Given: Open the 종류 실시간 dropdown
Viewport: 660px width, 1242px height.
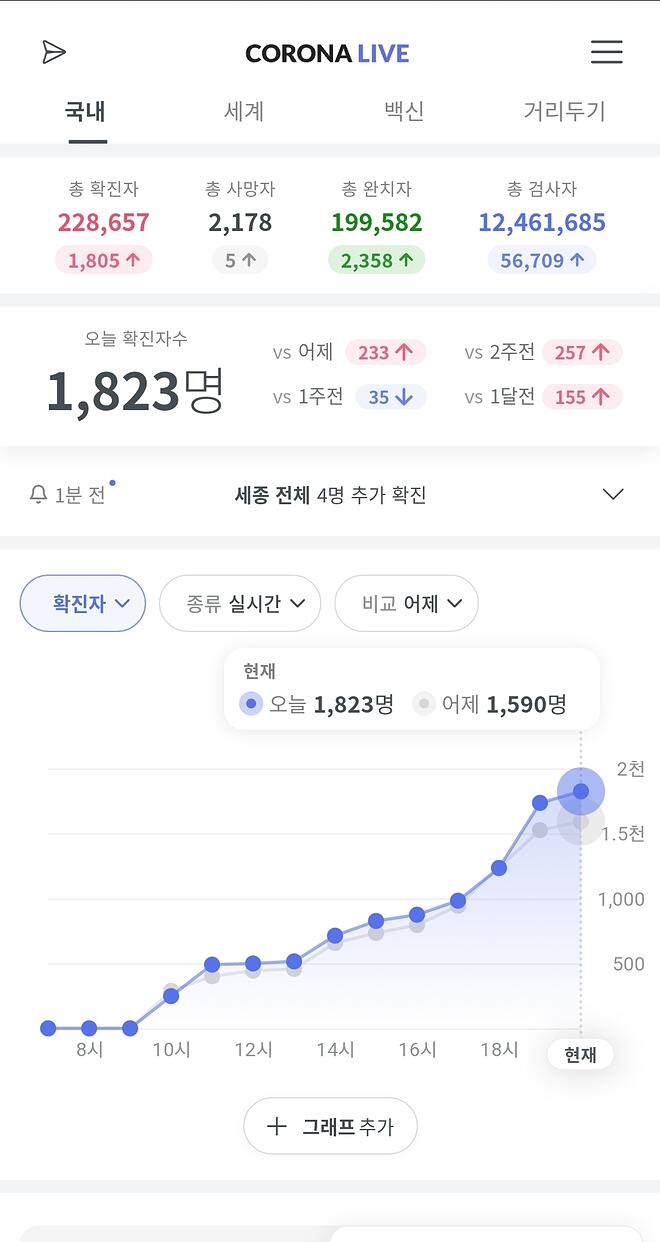Looking at the screenshot, I should click(240, 603).
